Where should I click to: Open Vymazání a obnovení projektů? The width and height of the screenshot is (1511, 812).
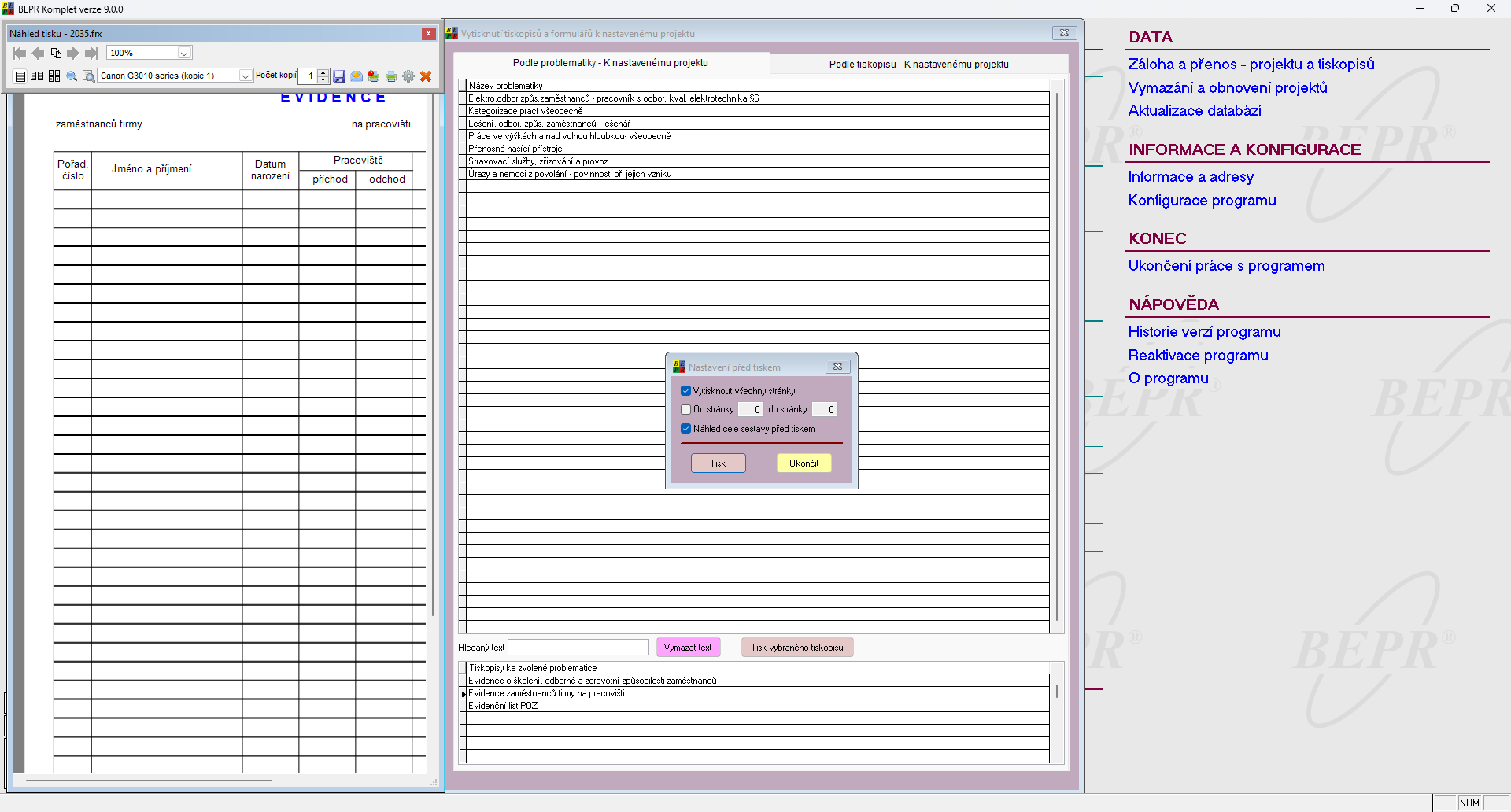(1228, 87)
